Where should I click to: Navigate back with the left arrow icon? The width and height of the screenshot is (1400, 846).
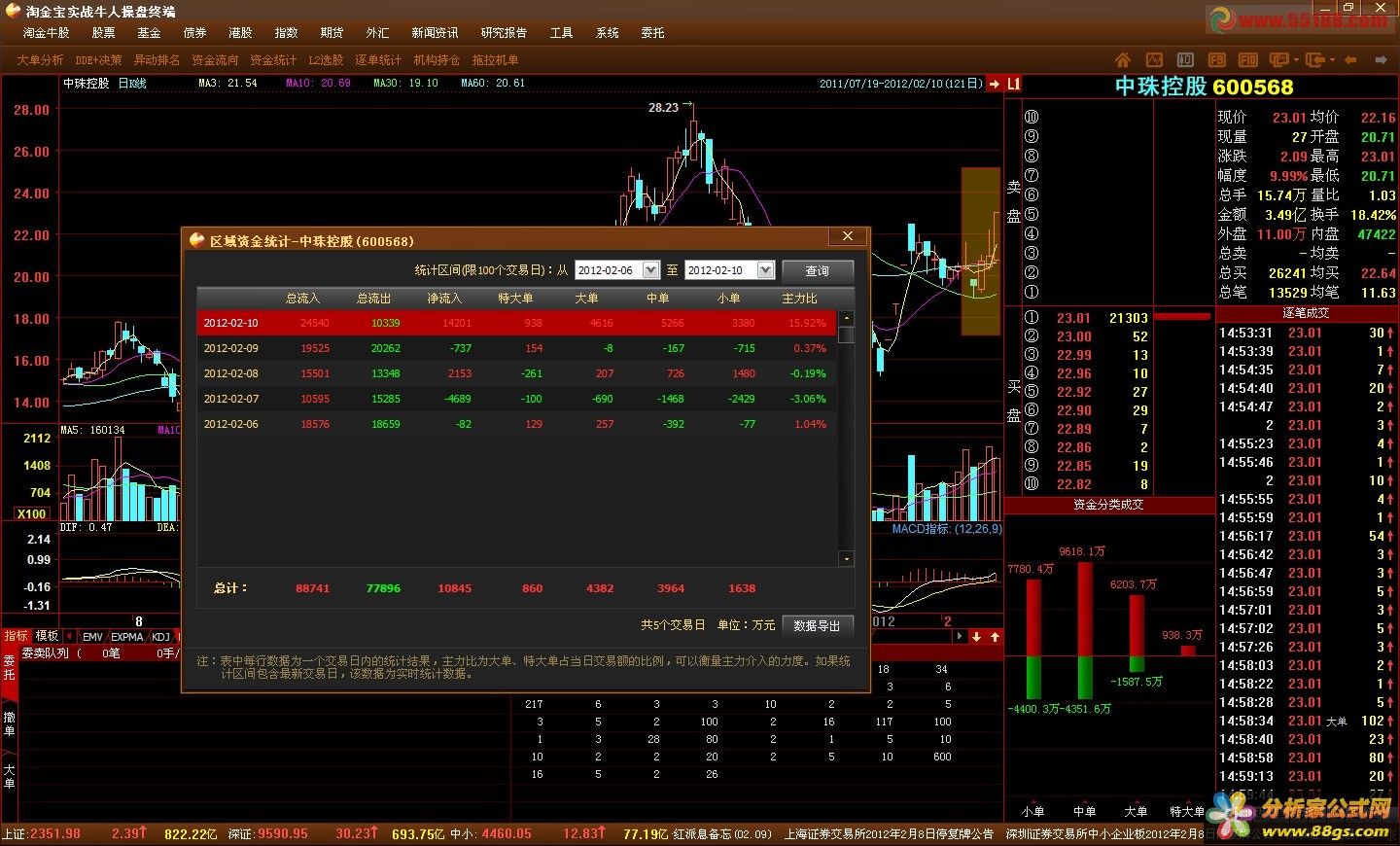click(1350, 60)
